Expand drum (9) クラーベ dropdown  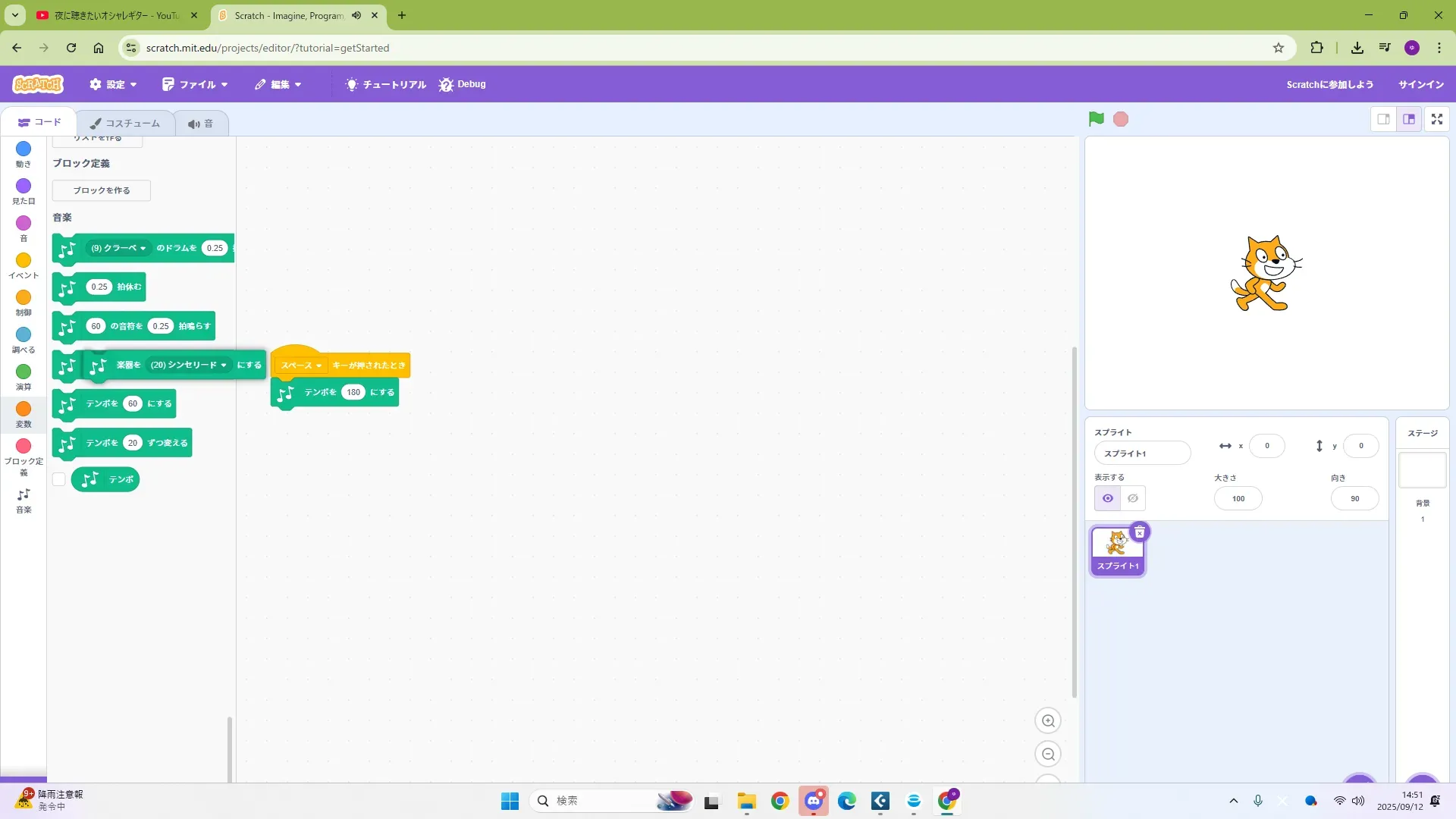click(x=119, y=248)
